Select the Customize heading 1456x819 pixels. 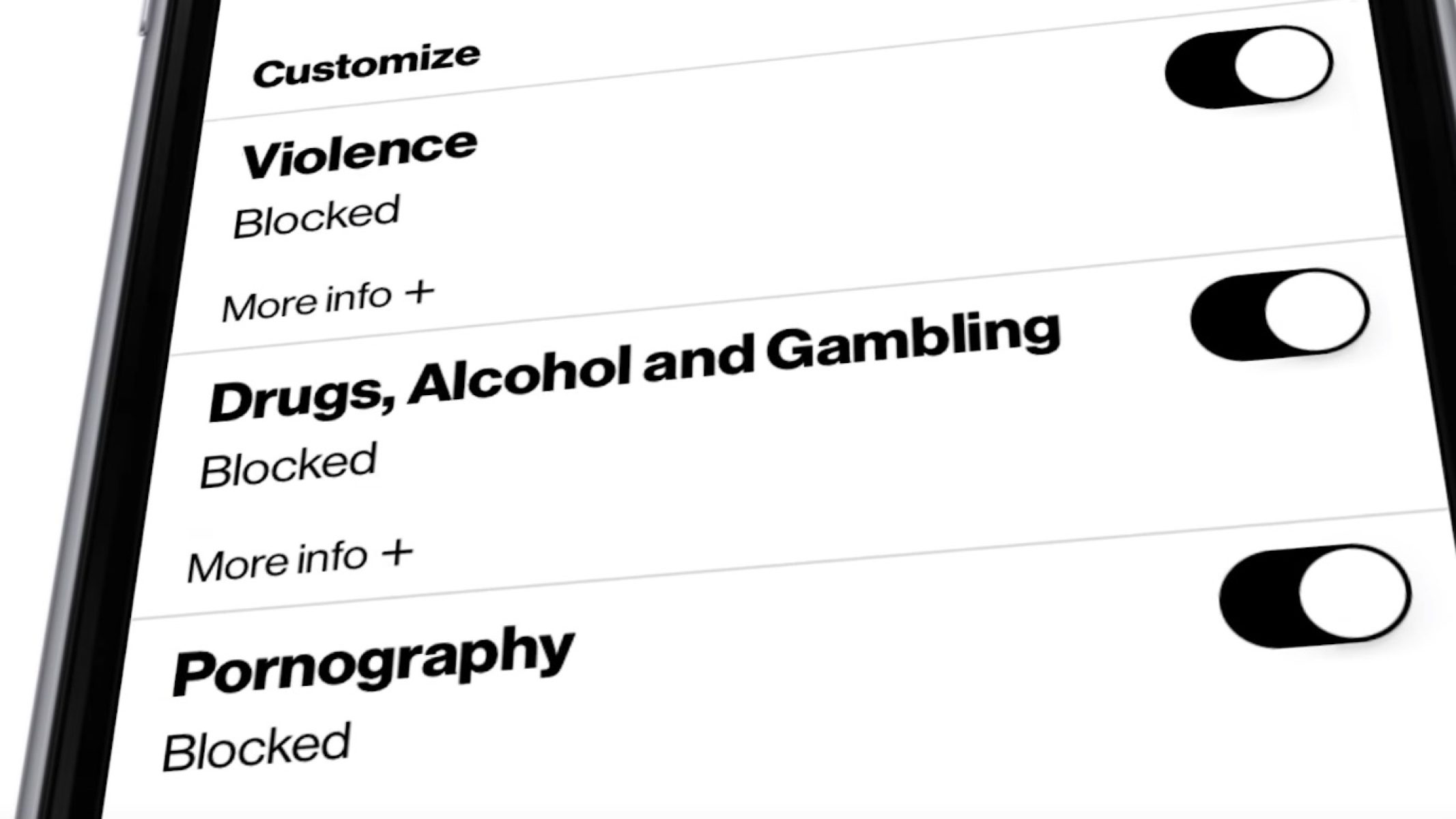tap(366, 65)
